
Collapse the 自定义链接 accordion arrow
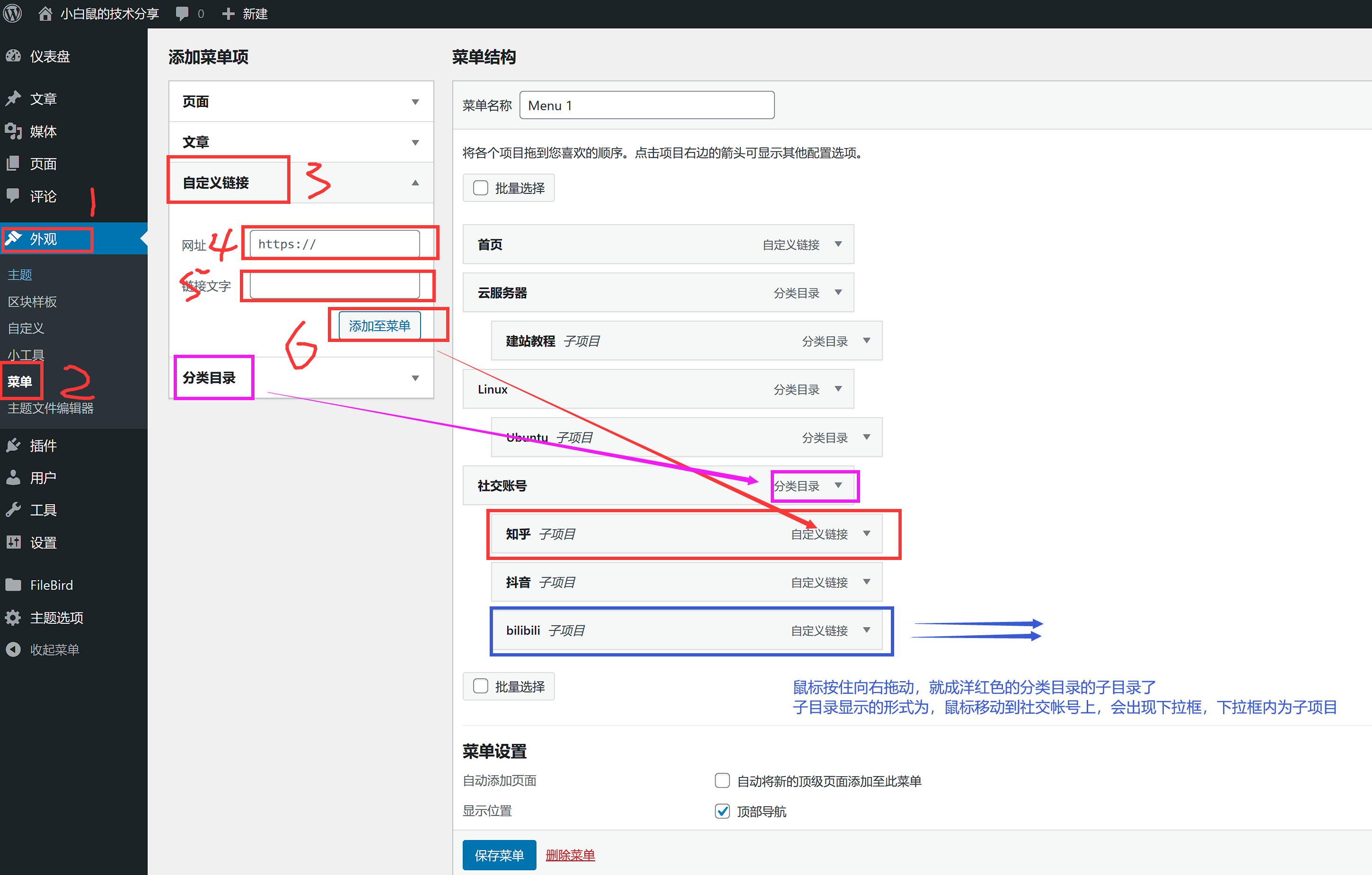point(415,182)
